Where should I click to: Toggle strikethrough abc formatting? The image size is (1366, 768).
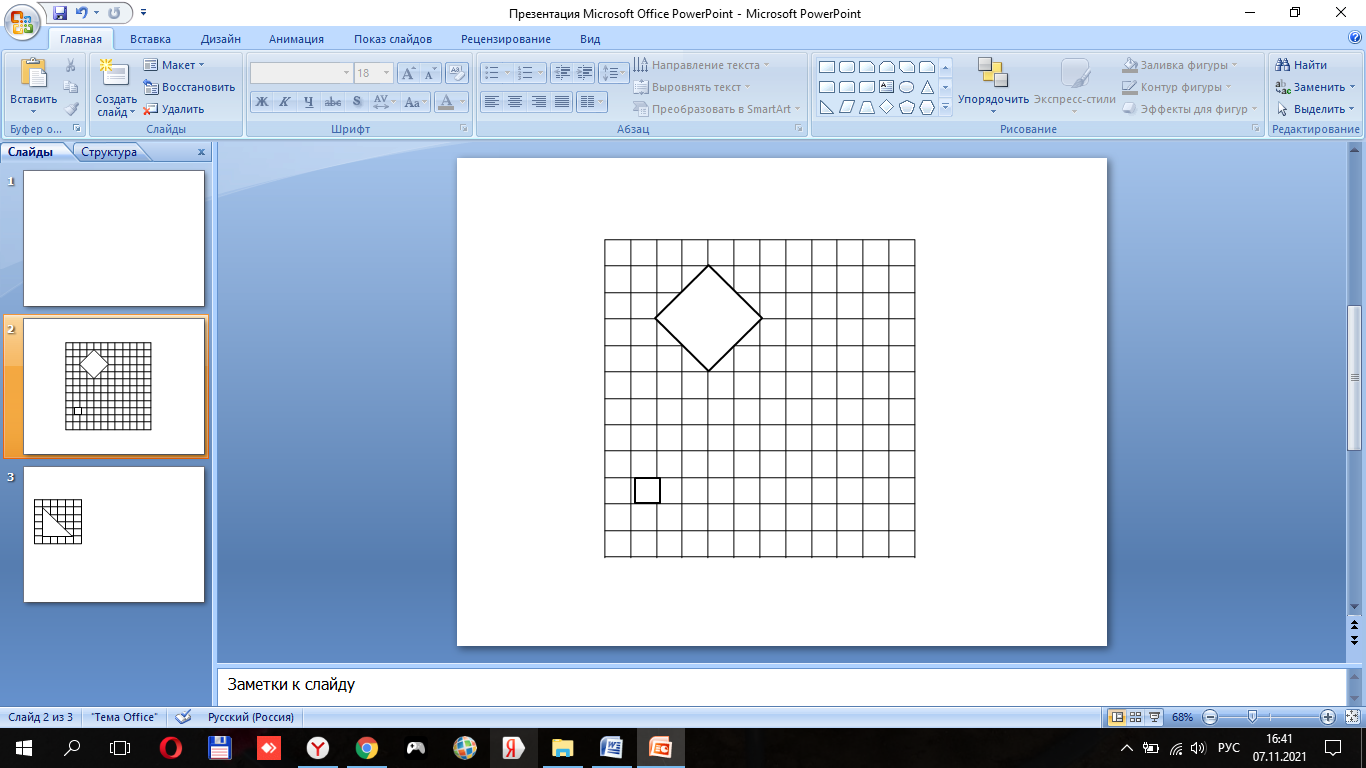click(333, 102)
